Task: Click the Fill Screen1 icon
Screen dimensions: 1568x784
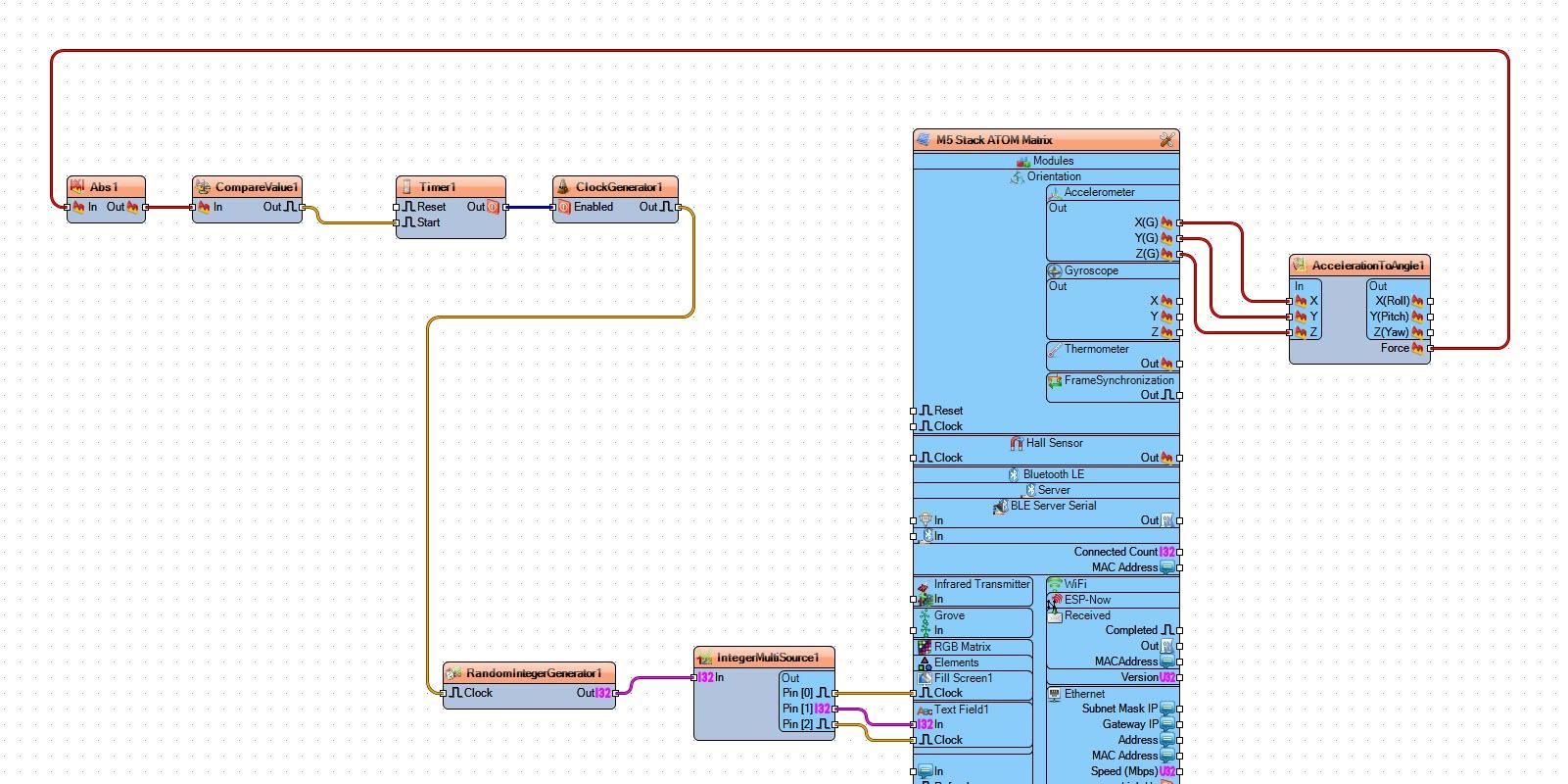Action: [x=926, y=678]
